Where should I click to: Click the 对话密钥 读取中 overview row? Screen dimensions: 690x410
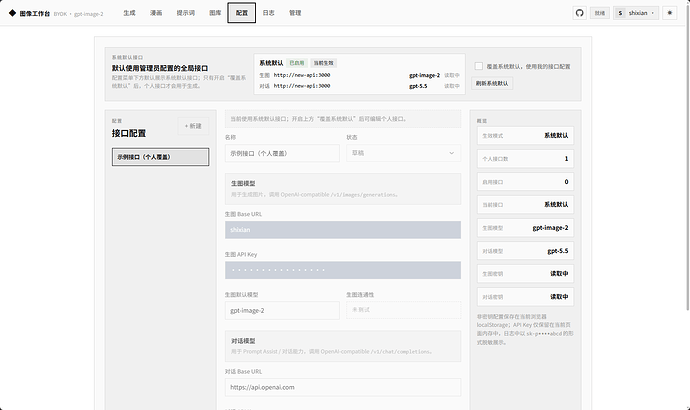(x=525, y=297)
